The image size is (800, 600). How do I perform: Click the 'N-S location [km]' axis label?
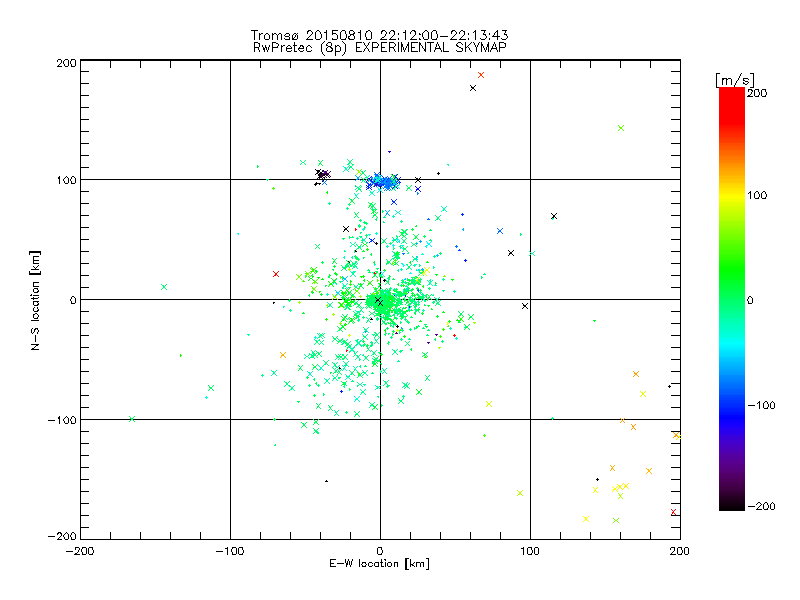(x=35, y=301)
